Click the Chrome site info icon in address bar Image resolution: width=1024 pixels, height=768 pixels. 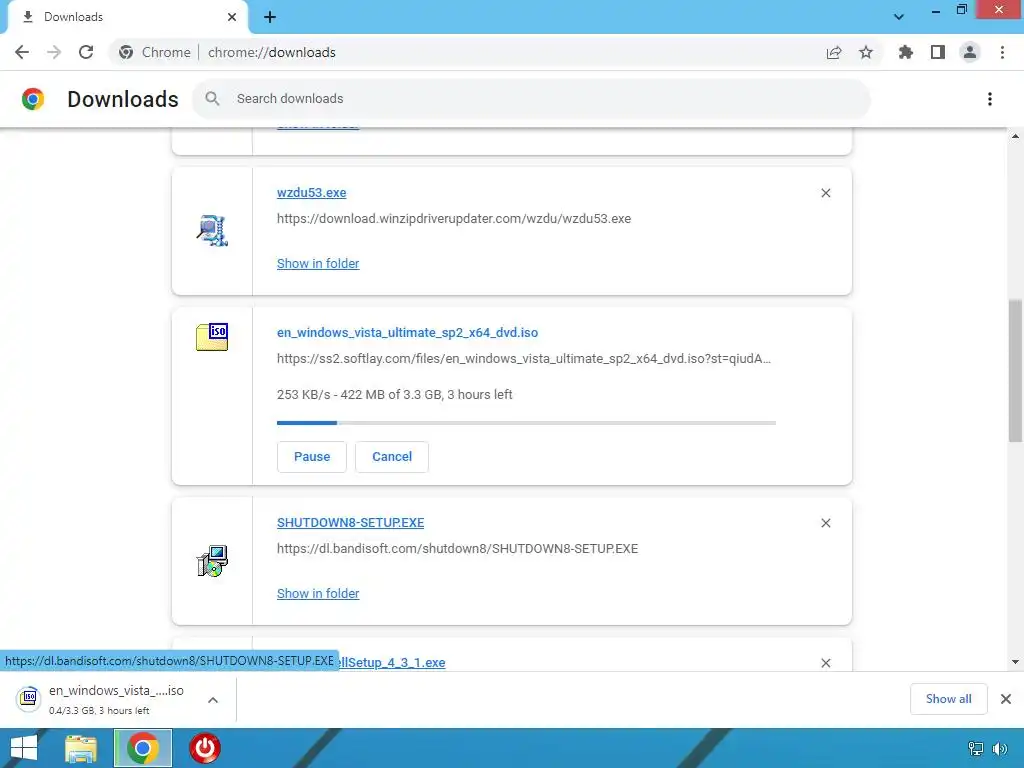pos(126,52)
